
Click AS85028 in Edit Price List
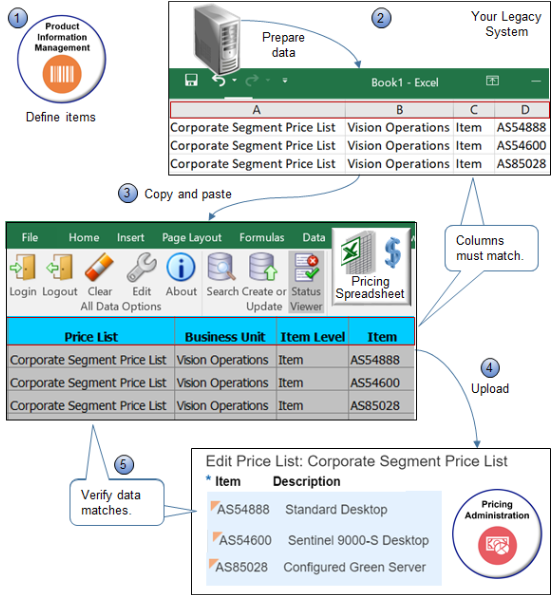pos(241,567)
